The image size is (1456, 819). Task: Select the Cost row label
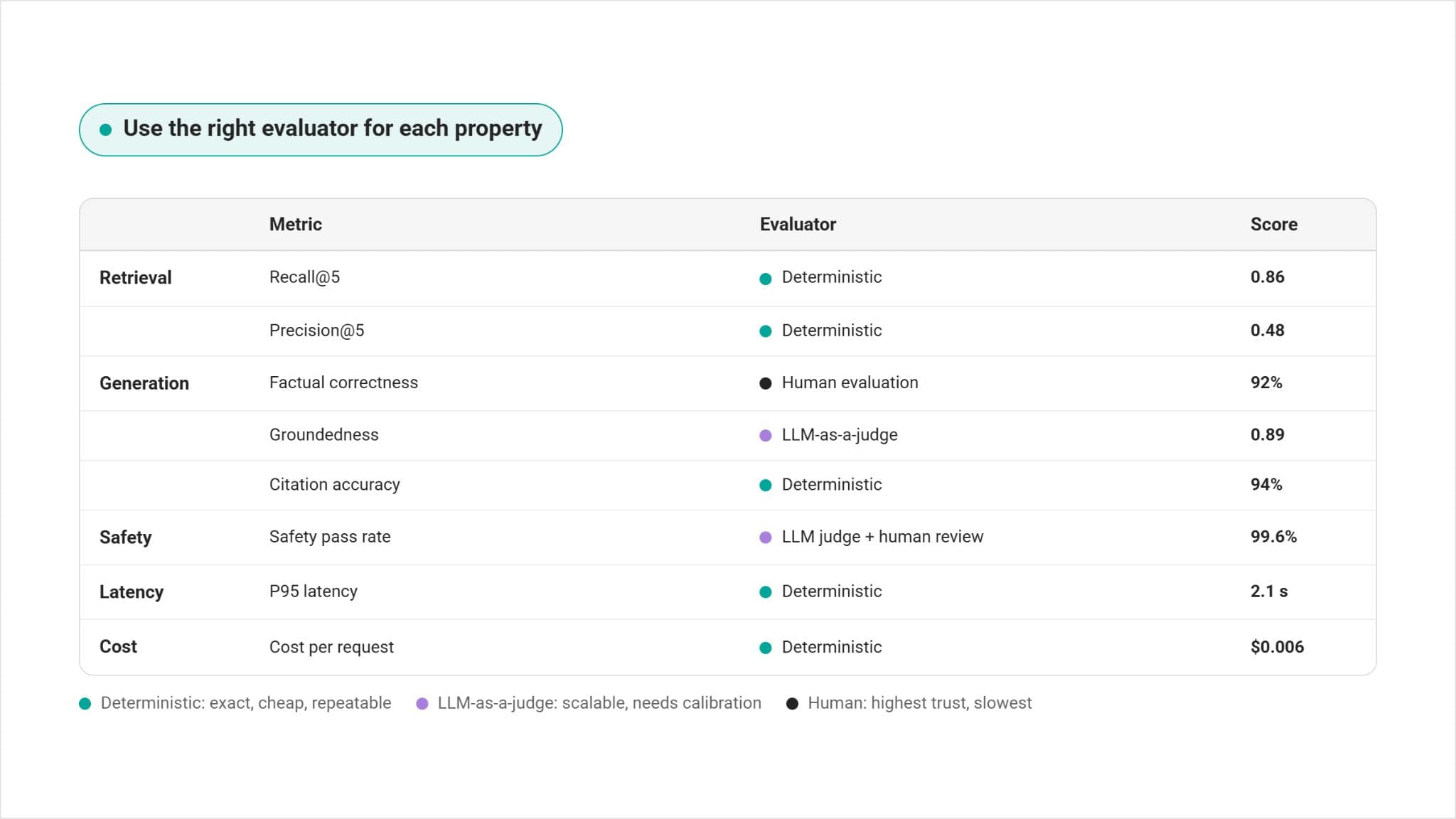click(x=118, y=646)
